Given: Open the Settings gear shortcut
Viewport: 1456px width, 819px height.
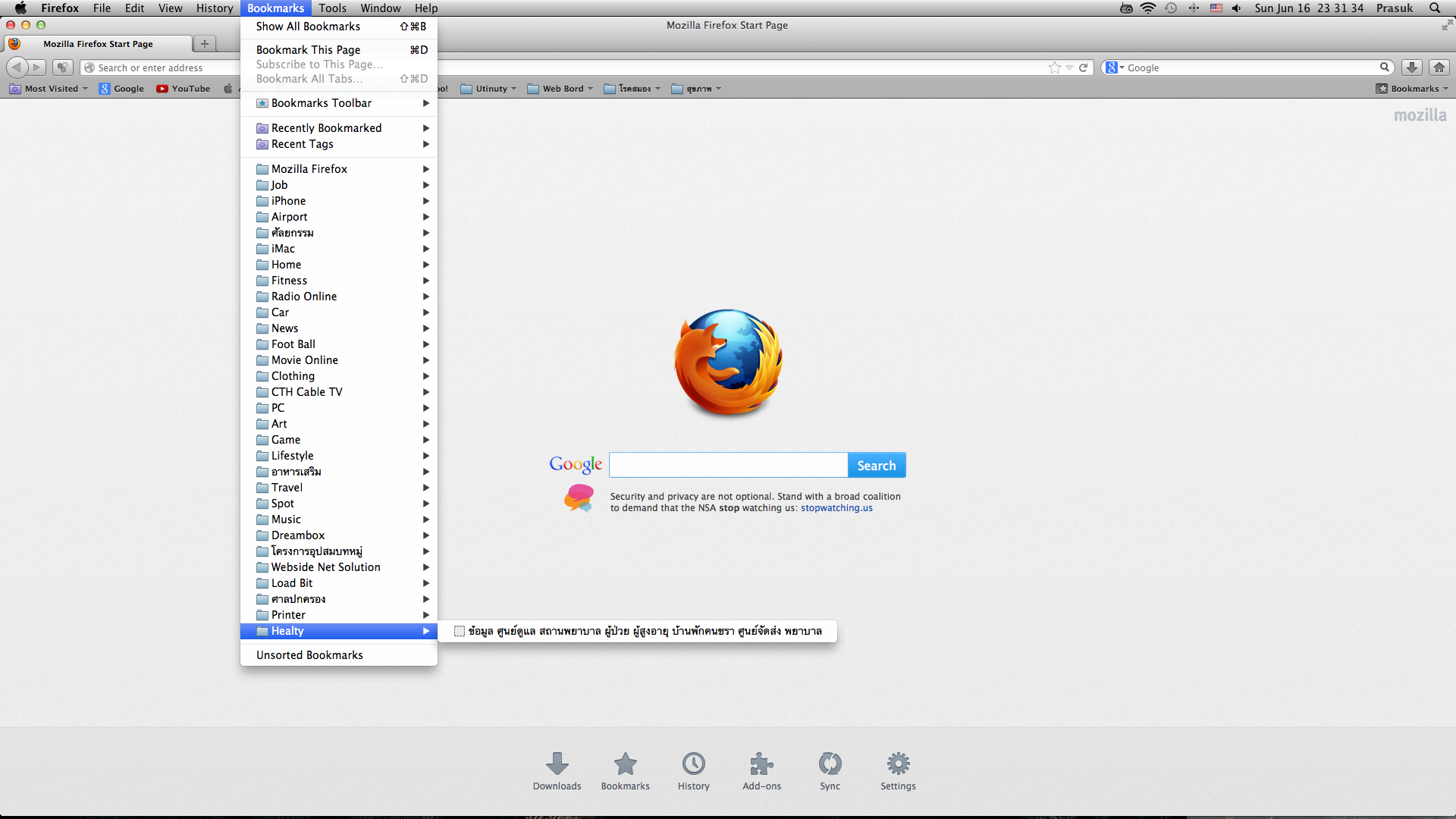Looking at the screenshot, I should tap(898, 770).
